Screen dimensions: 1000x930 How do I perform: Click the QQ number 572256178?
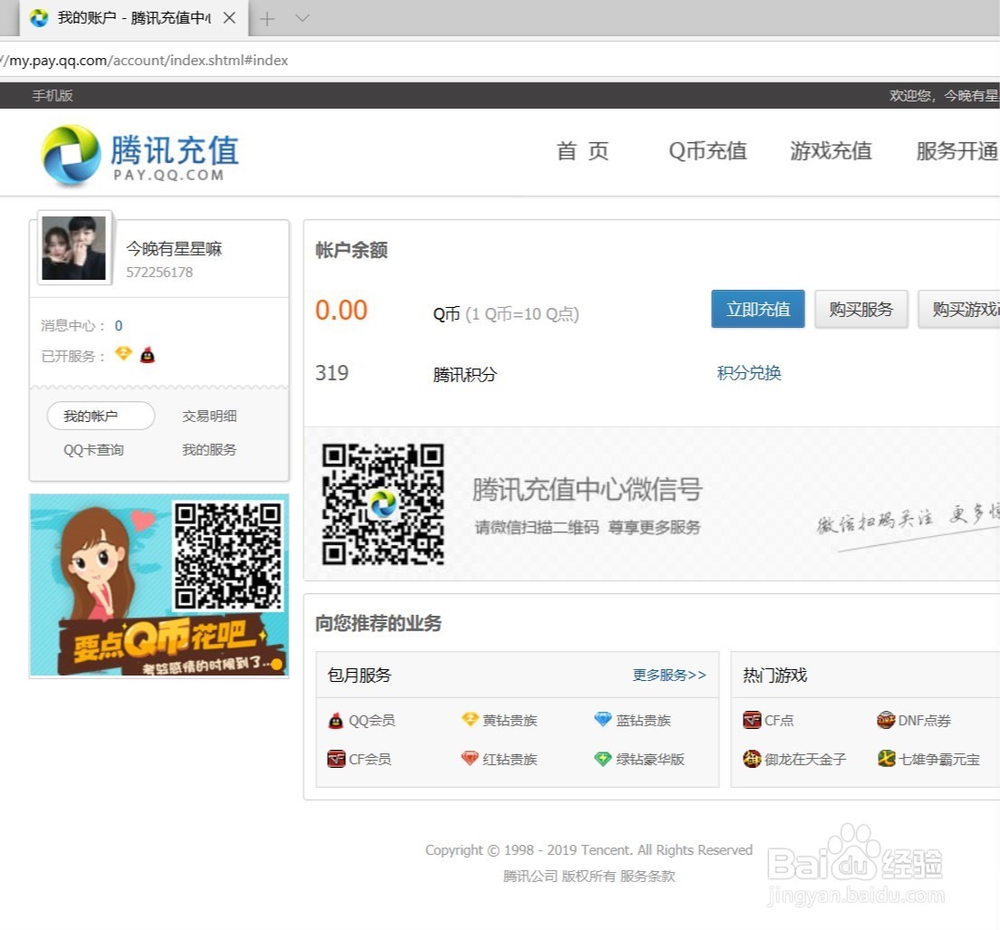(159, 272)
